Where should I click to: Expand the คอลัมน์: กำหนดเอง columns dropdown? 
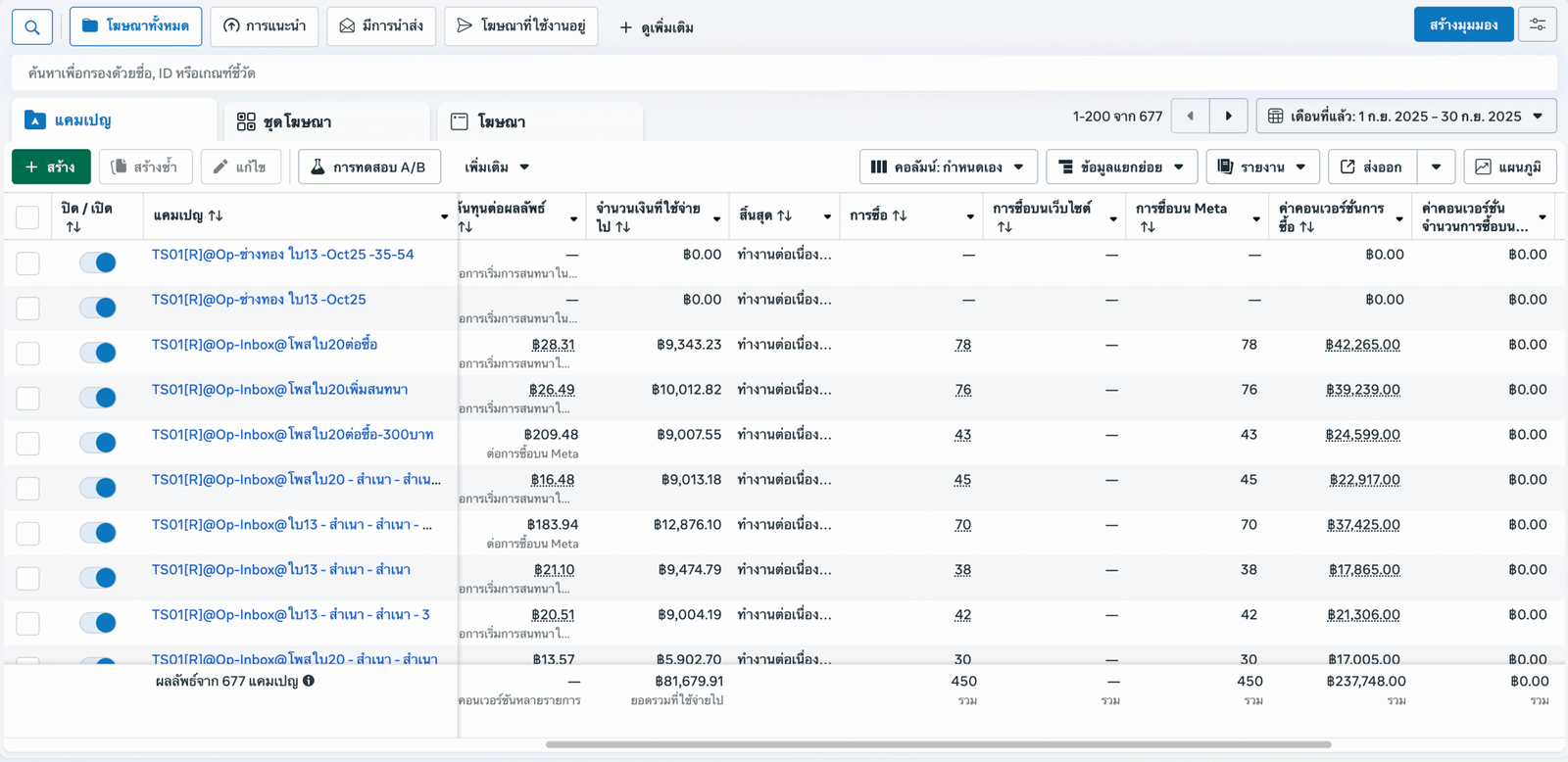[x=948, y=167]
